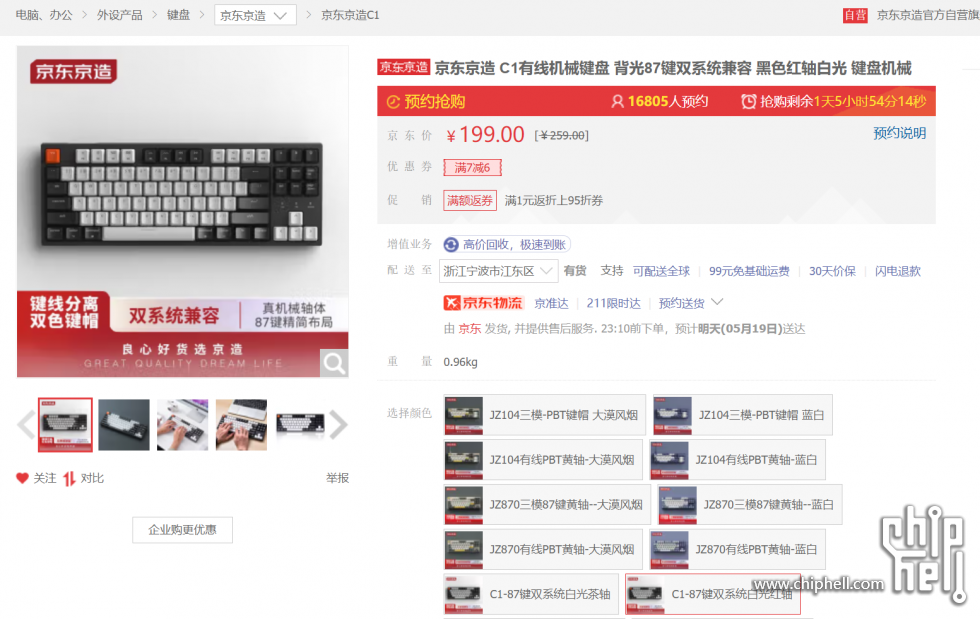Choose JZ870三模87键黄轴--蓝白 option
This screenshot has width=980, height=619.
[750, 505]
